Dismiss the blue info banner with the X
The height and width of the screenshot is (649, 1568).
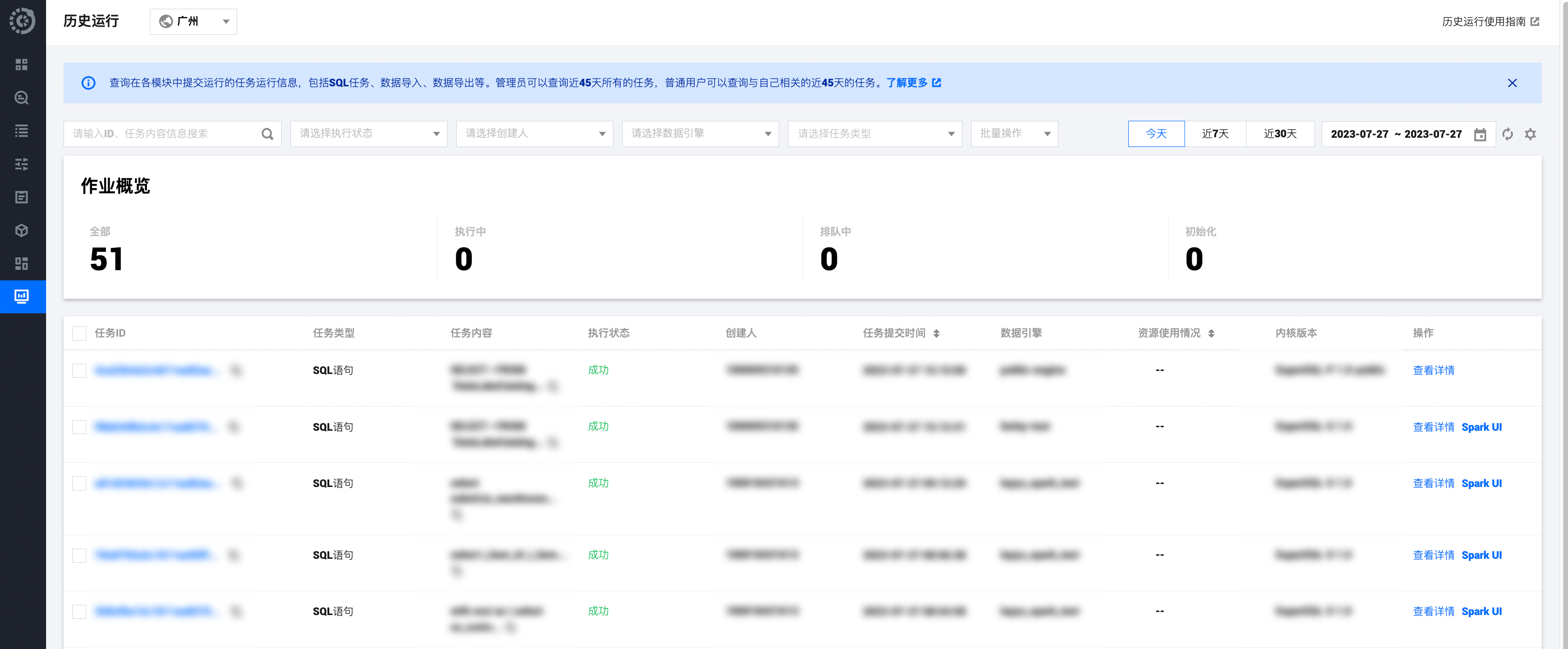tap(1512, 83)
